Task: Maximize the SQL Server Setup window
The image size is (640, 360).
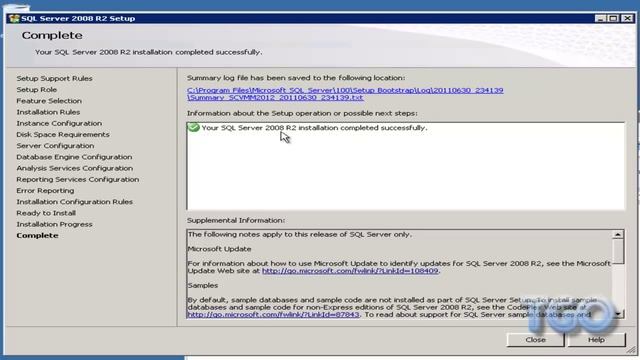Action: click(x=613, y=18)
